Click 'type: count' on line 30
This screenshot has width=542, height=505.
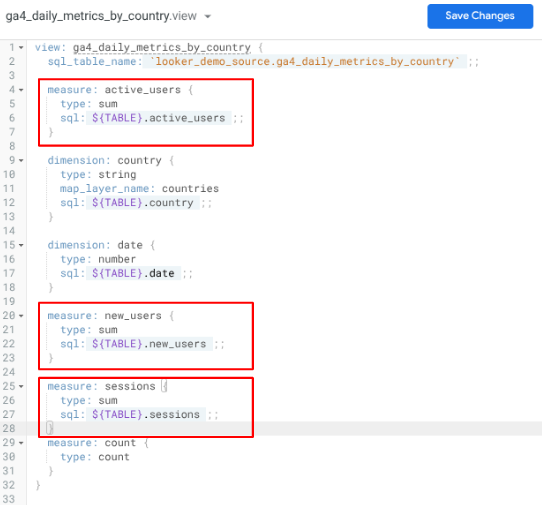tap(95, 457)
